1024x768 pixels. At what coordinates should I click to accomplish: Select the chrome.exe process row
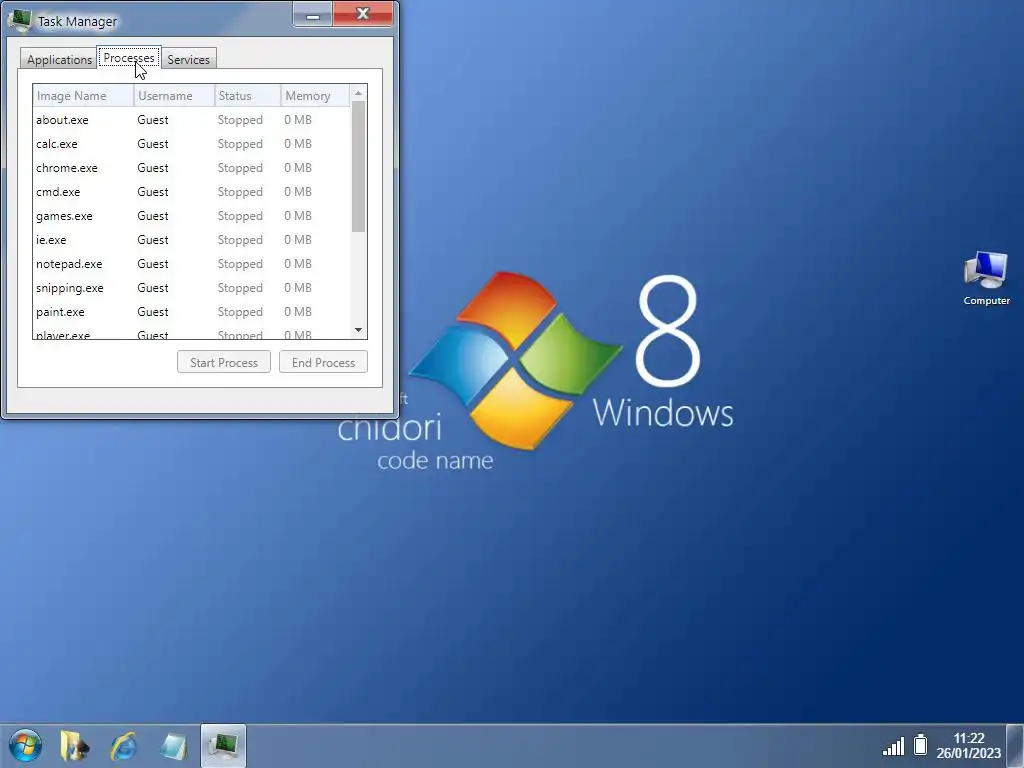191,168
